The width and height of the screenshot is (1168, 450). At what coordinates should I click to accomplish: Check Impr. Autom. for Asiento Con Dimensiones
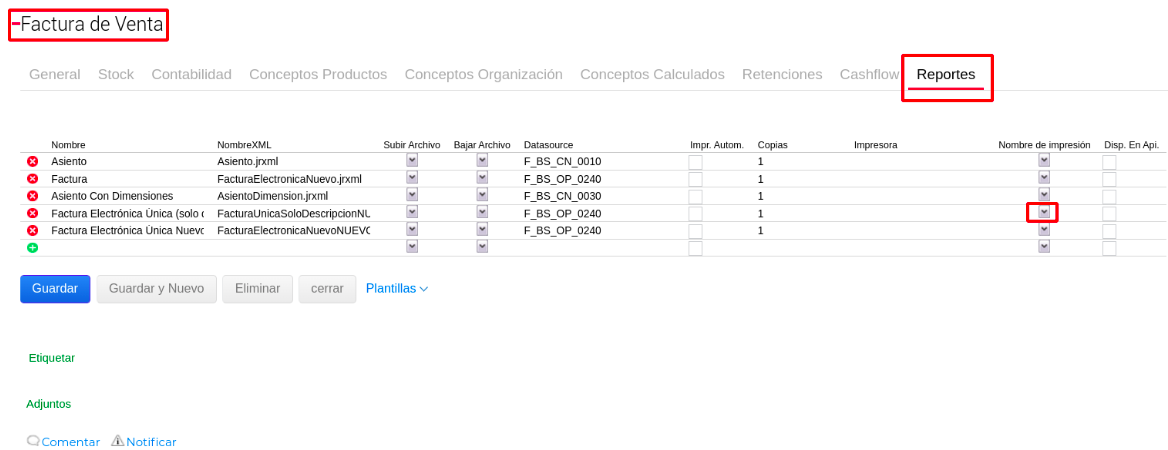pos(695,197)
